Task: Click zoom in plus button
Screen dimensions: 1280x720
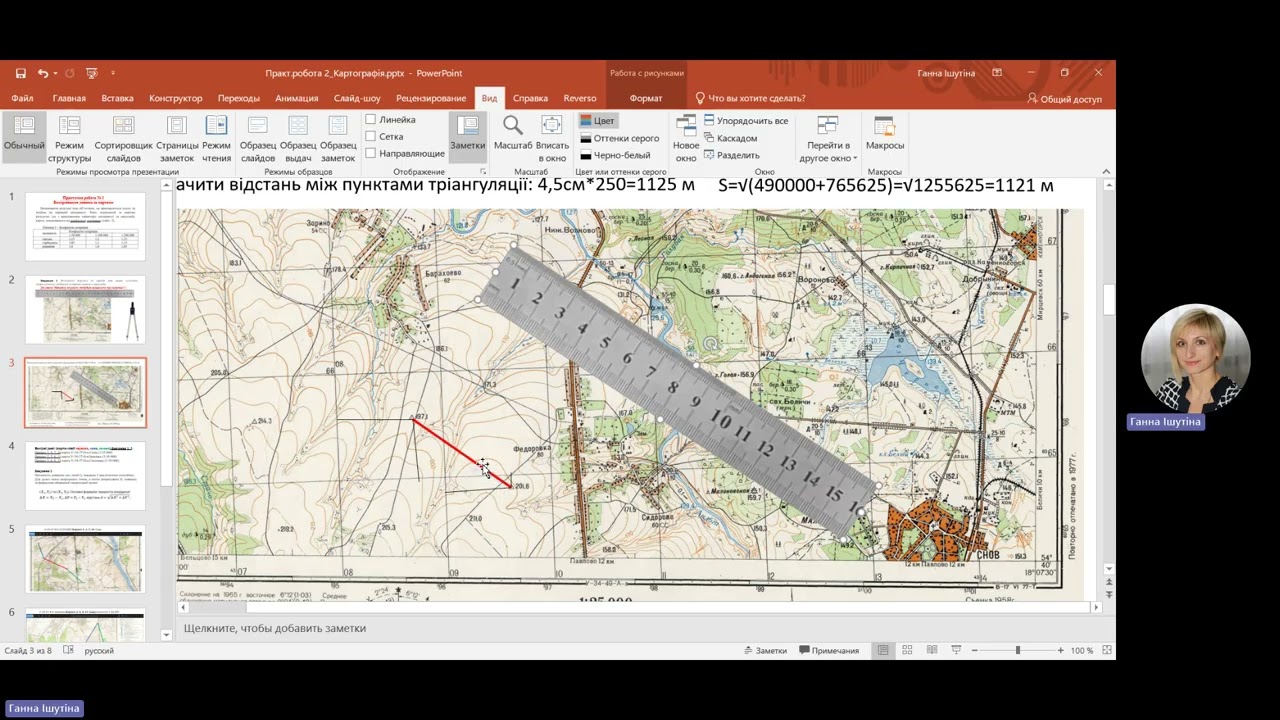Action: (1061, 650)
